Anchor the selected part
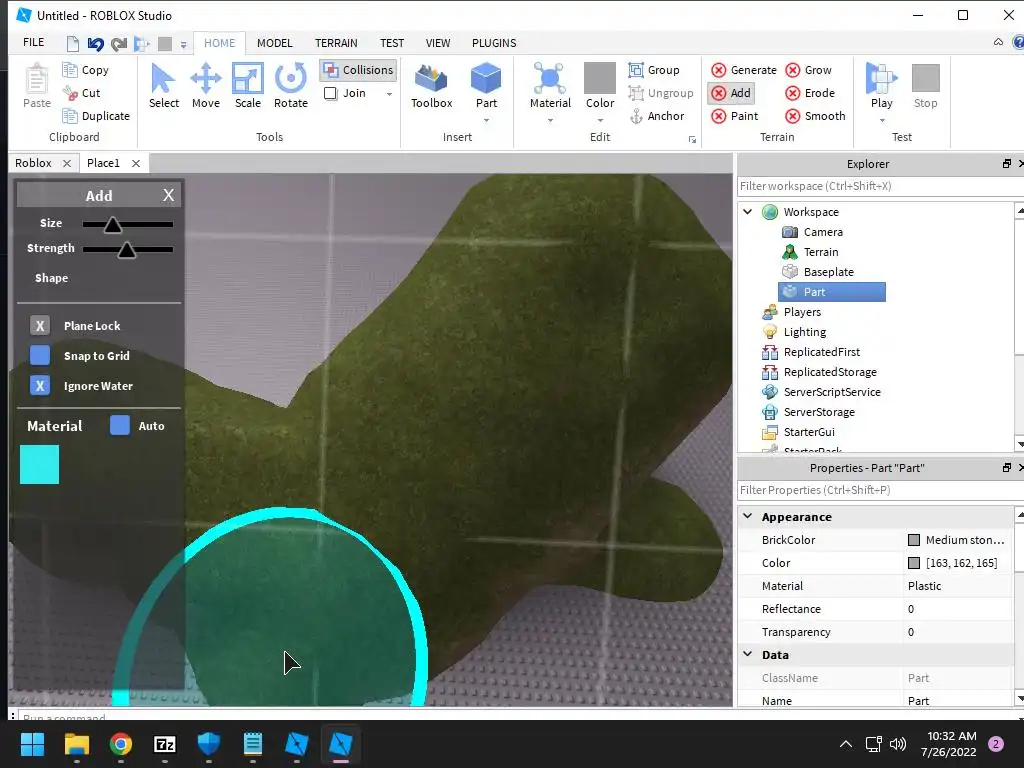This screenshot has width=1024, height=768. click(657, 116)
